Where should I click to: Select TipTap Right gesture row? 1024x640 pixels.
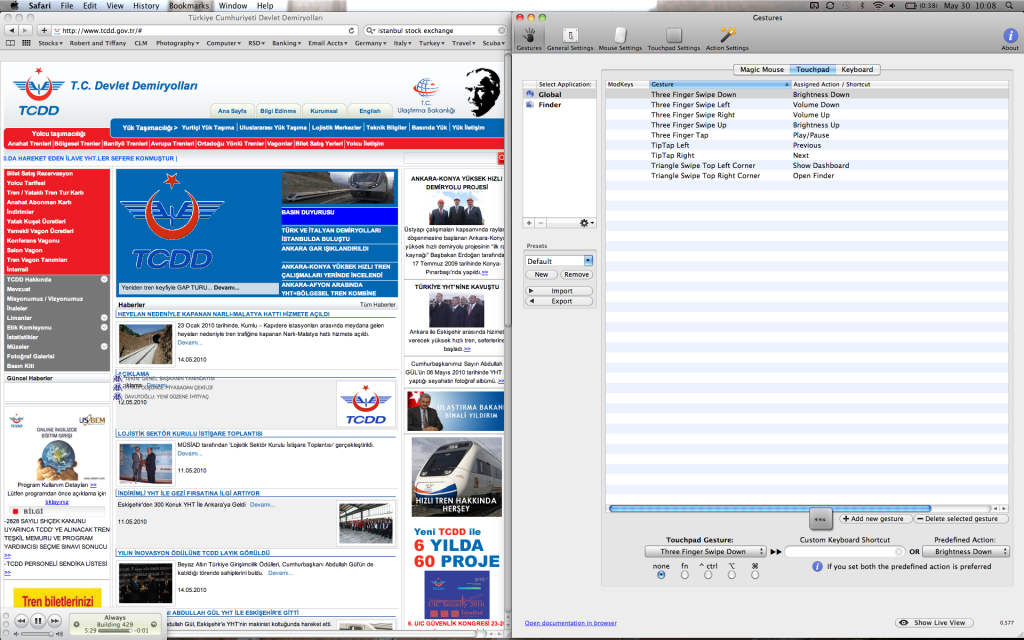pyautogui.click(x=806, y=155)
